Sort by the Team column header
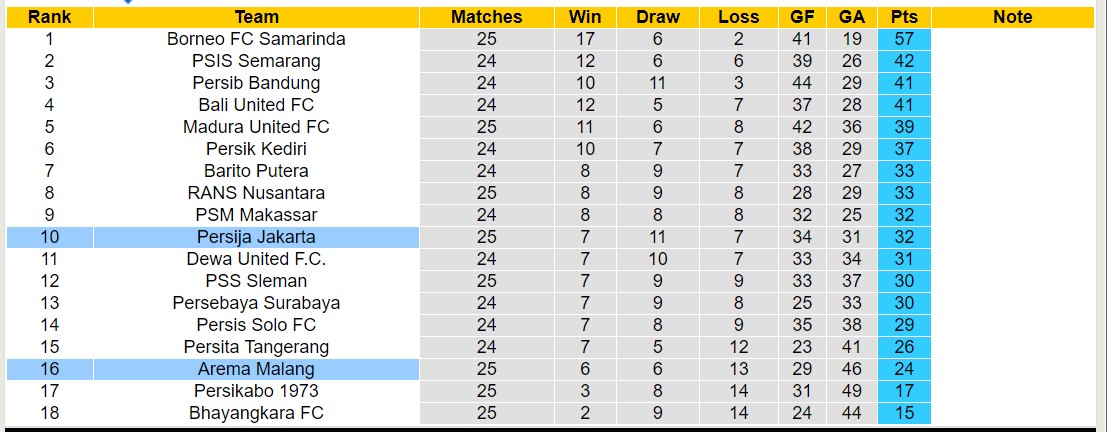This screenshot has height=432, width=1107. point(256,17)
